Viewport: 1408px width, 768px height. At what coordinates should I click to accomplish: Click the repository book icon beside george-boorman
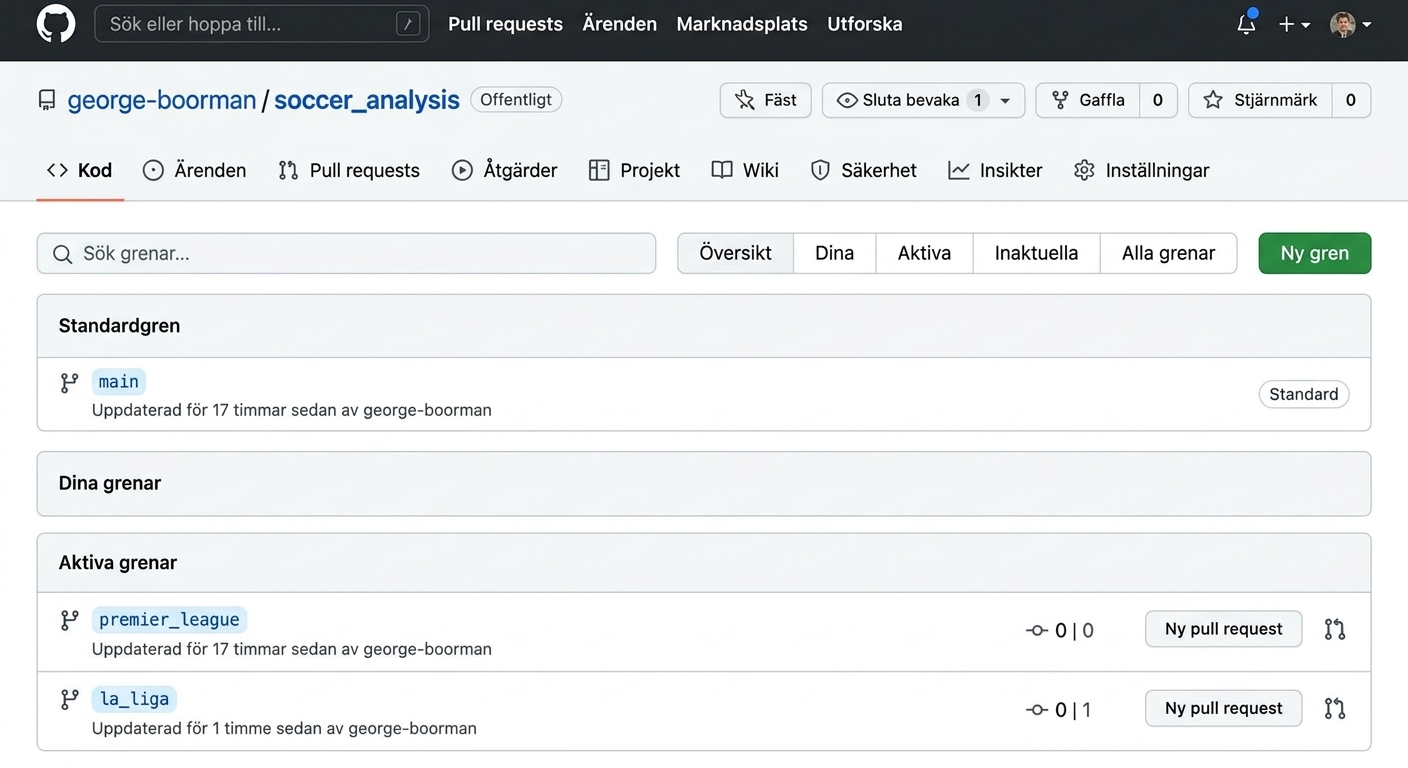pos(47,100)
